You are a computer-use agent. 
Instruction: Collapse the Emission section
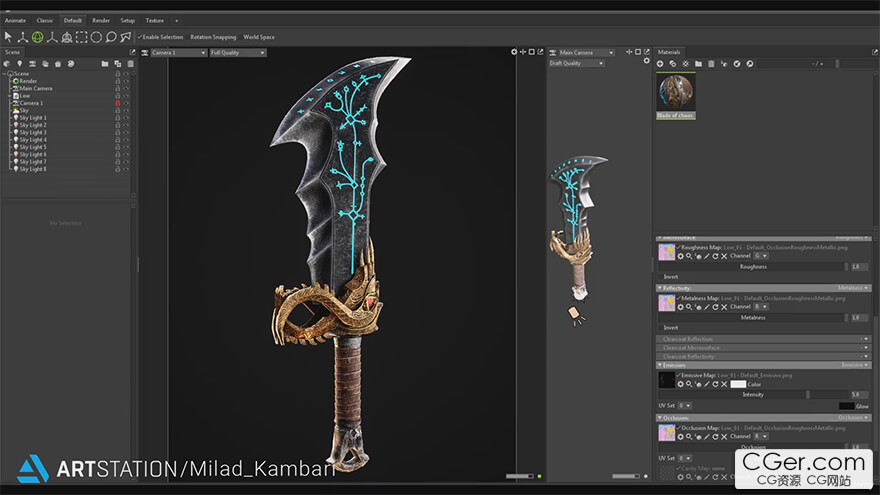point(660,365)
